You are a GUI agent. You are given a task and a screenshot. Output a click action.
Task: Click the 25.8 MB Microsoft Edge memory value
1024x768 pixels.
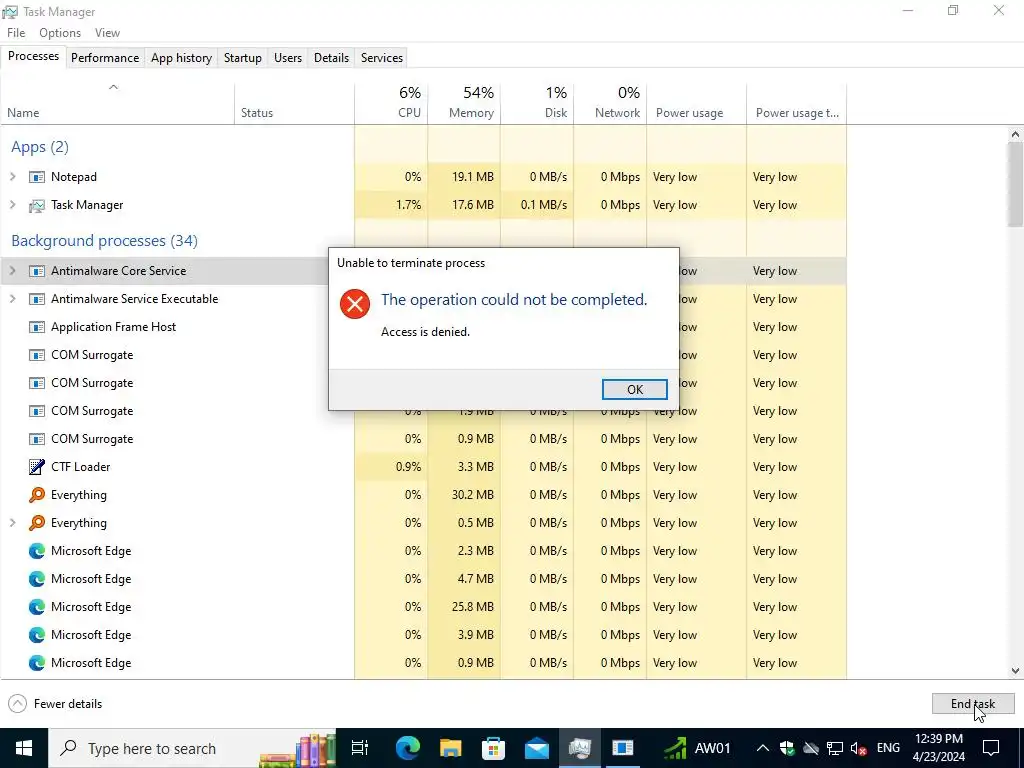click(473, 607)
